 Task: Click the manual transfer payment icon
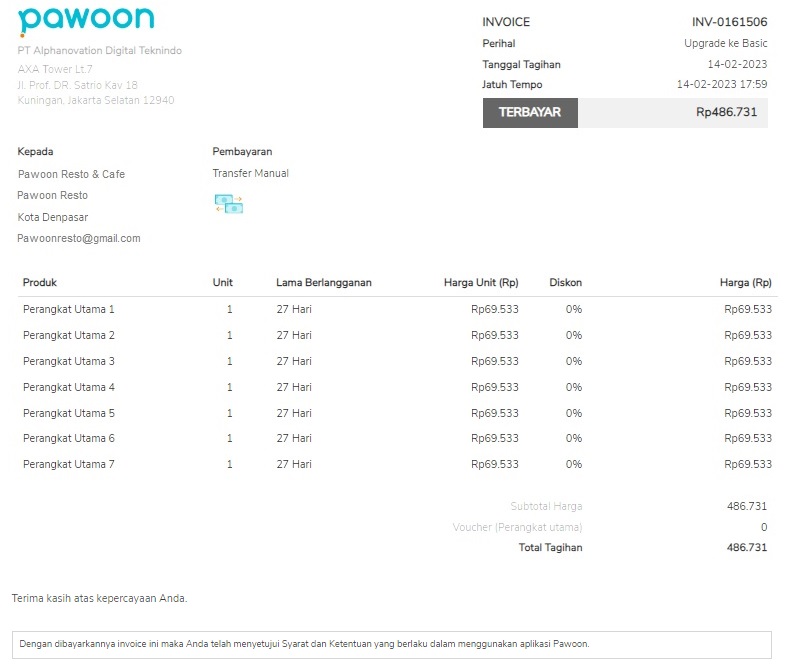[229, 204]
